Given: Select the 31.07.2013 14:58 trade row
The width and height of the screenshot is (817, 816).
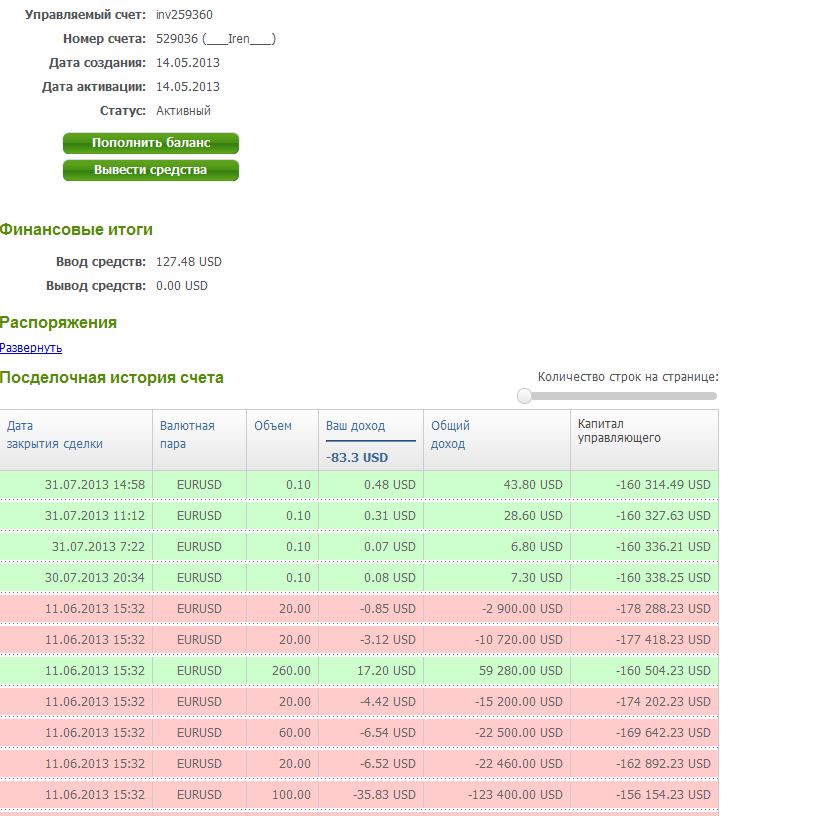Looking at the screenshot, I should (x=95, y=485).
